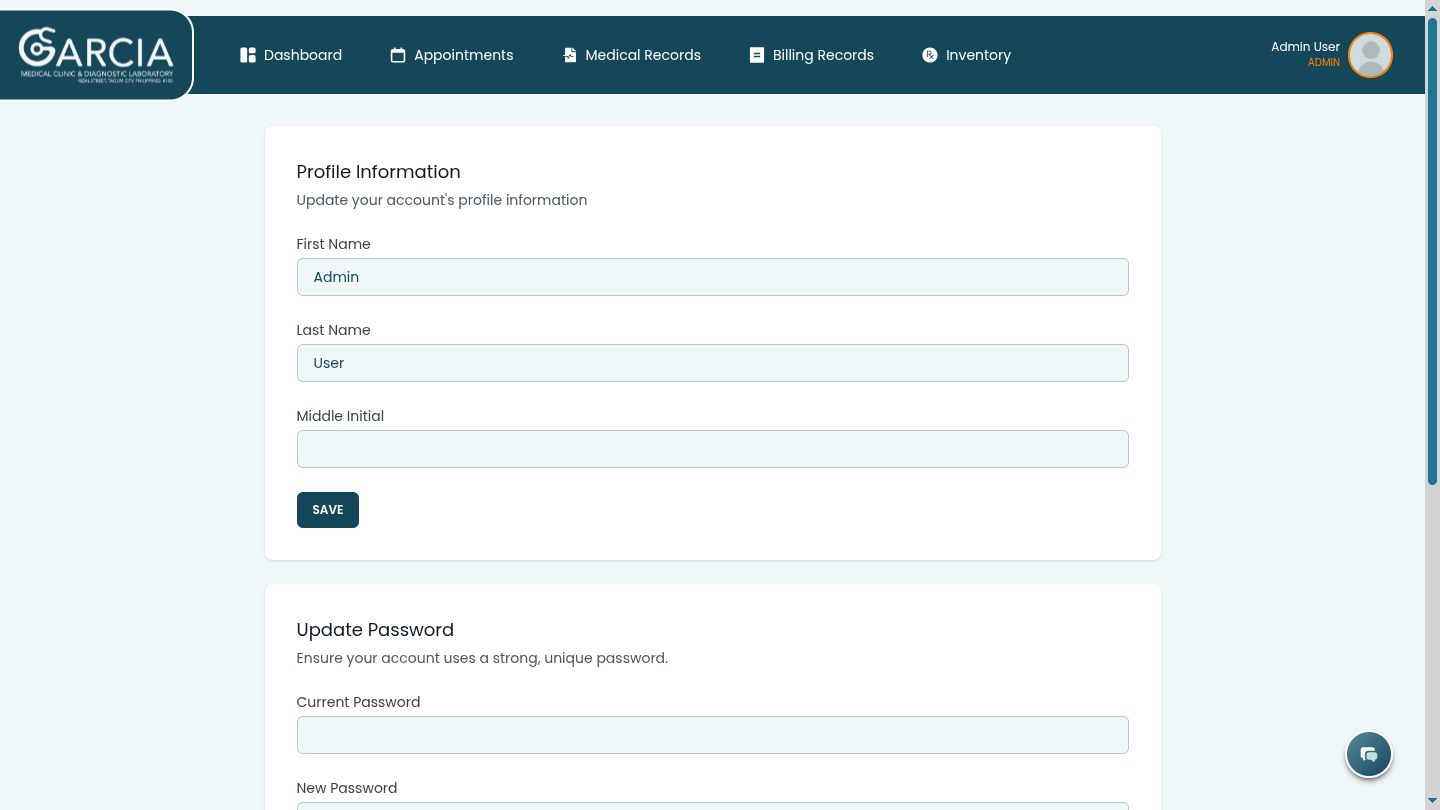
Task: Click the Appointments calendar icon
Action: (398, 55)
